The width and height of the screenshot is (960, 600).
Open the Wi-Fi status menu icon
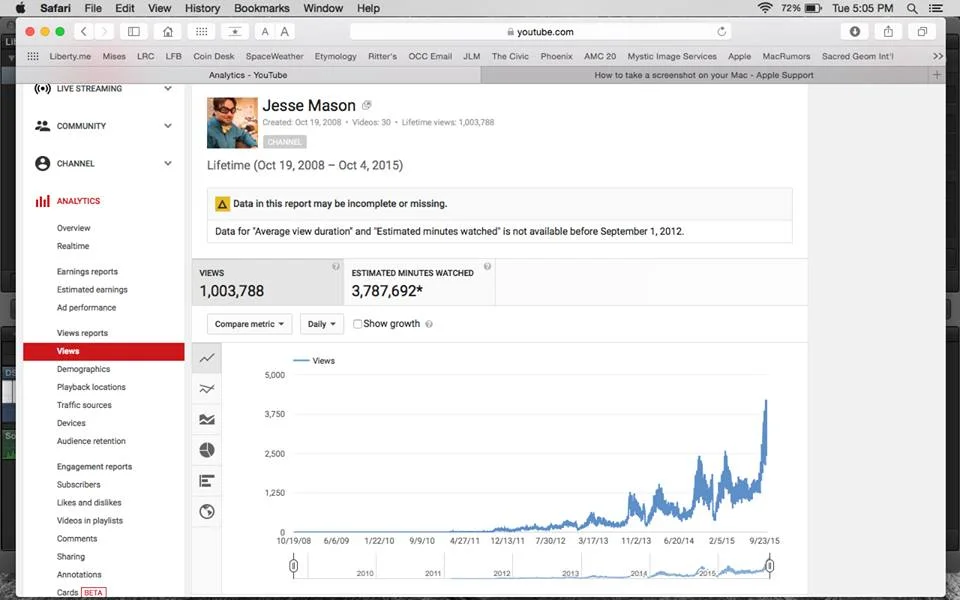coord(765,8)
